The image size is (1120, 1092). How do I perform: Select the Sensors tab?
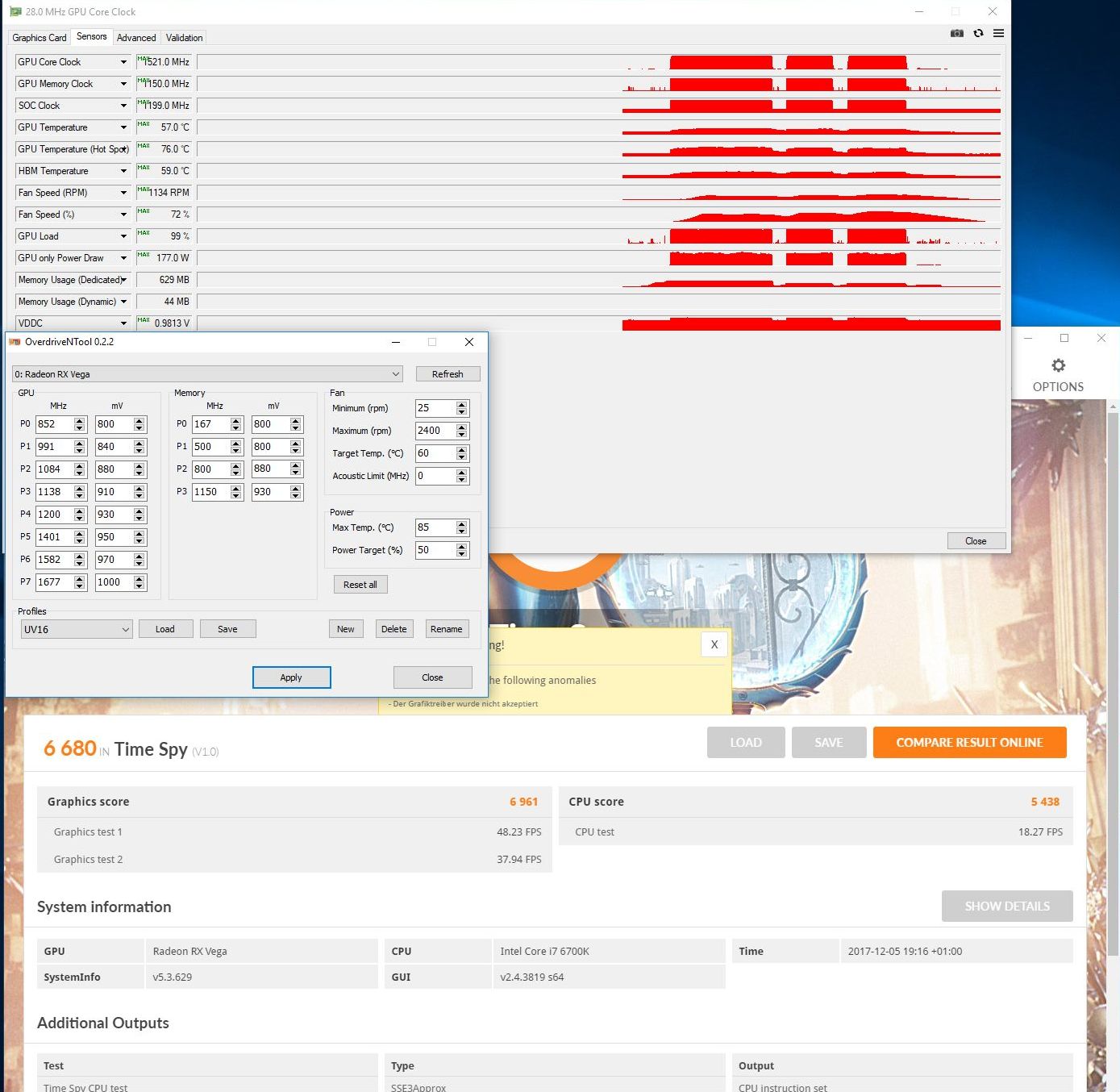91,36
